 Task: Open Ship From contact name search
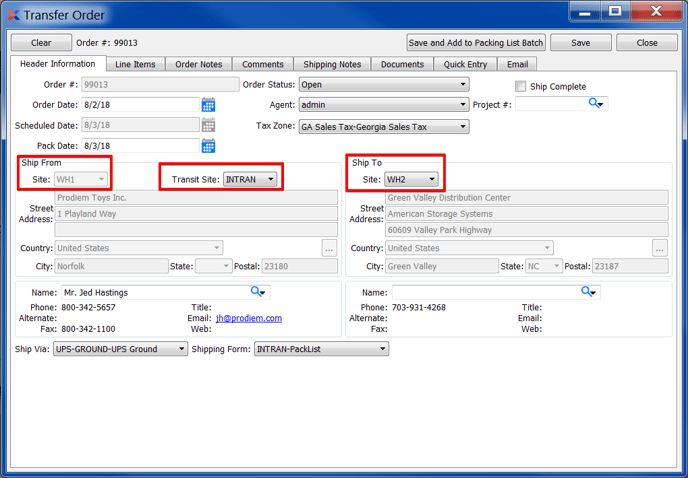[x=258, y=292]
